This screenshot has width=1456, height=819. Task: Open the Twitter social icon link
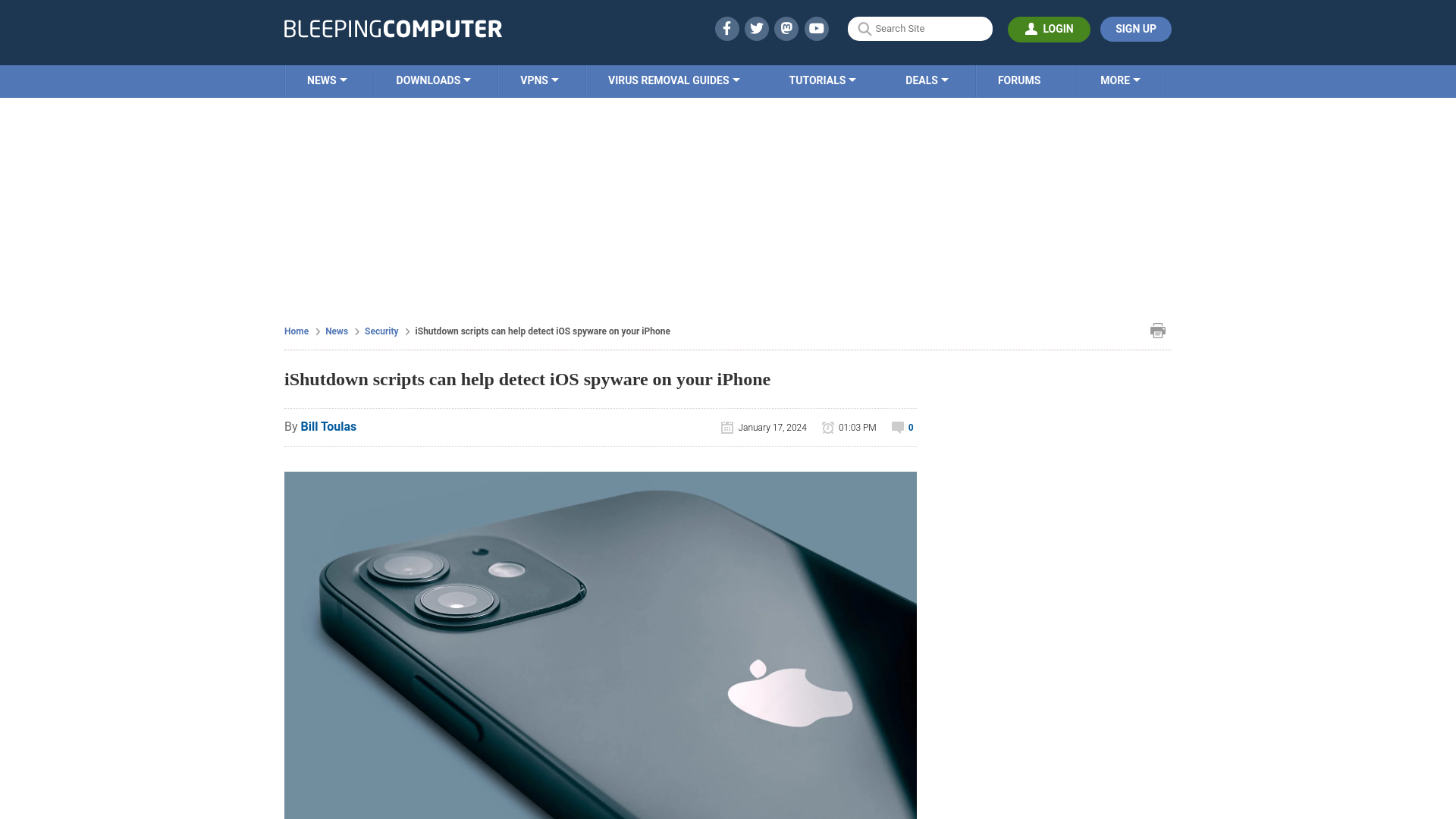(x=757, y=28)
